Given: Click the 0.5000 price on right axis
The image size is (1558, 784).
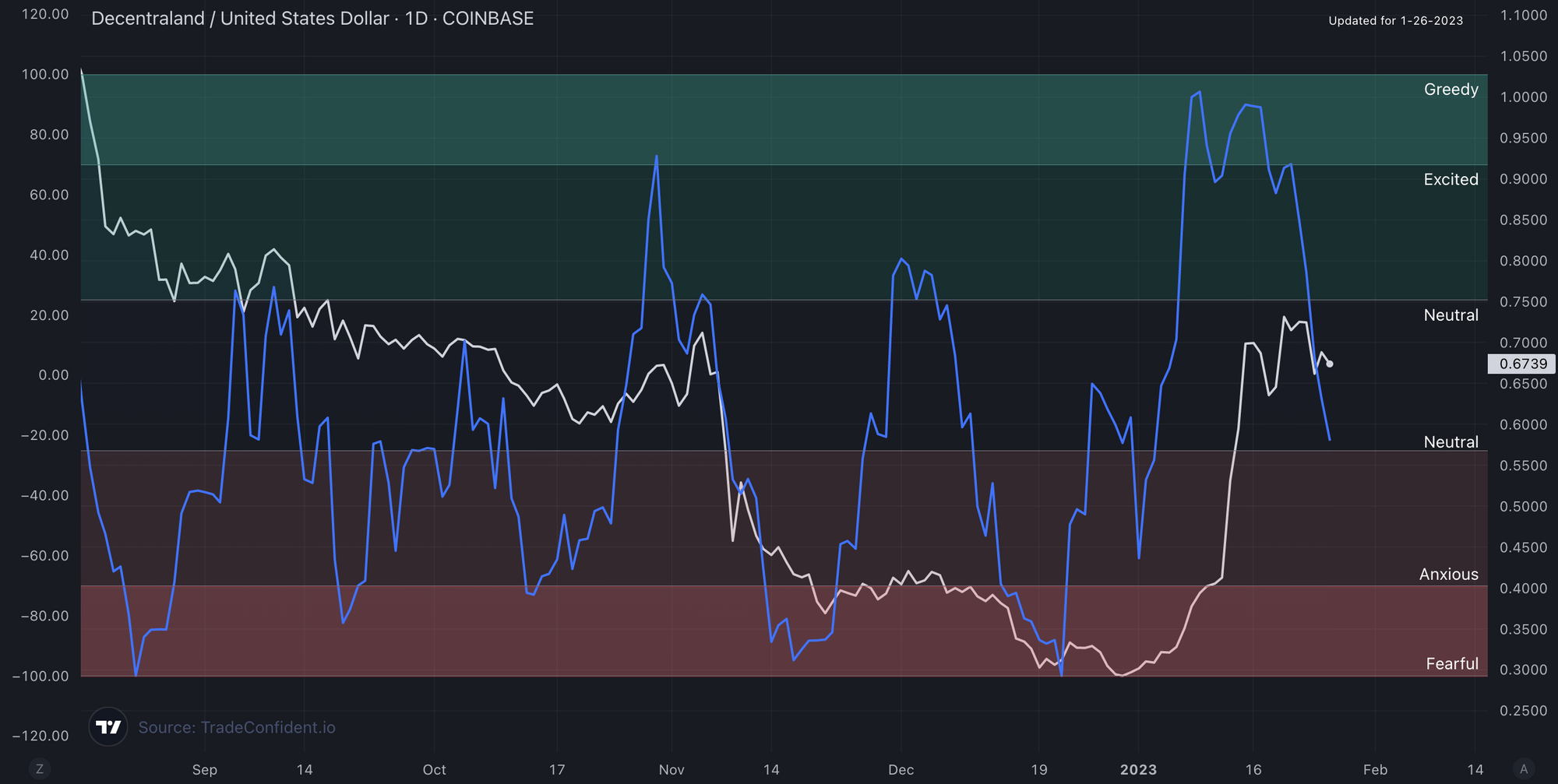Looking at the screenshot, I should point(1524,507).
